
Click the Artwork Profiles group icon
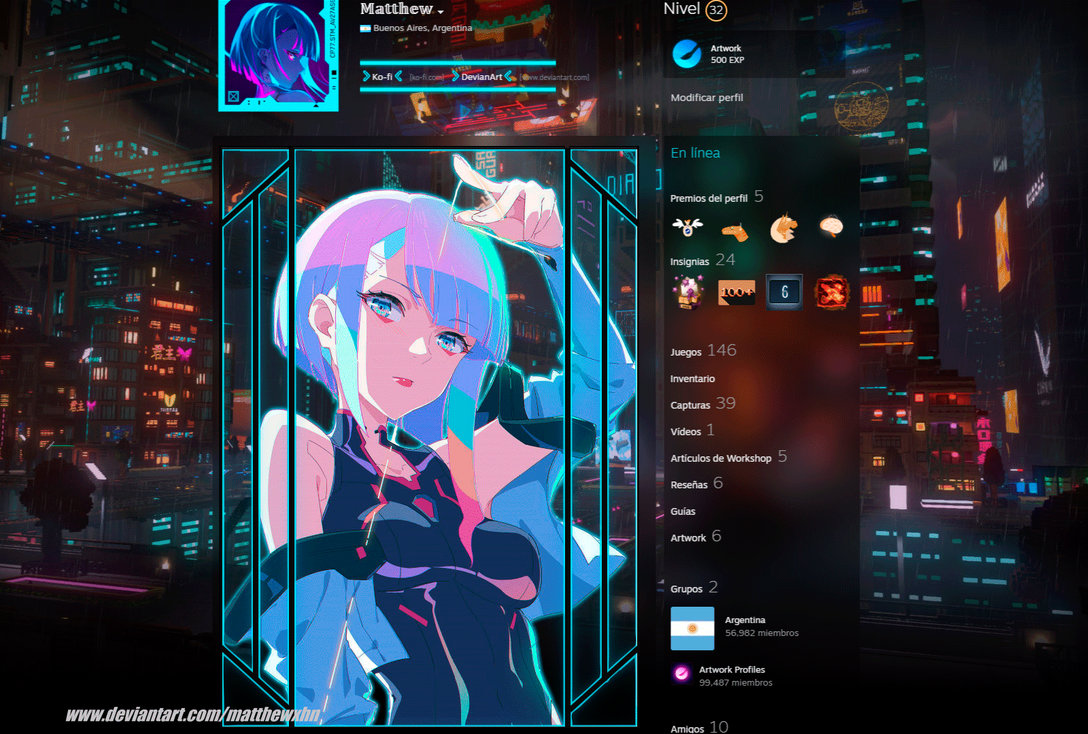coord(681,674)
